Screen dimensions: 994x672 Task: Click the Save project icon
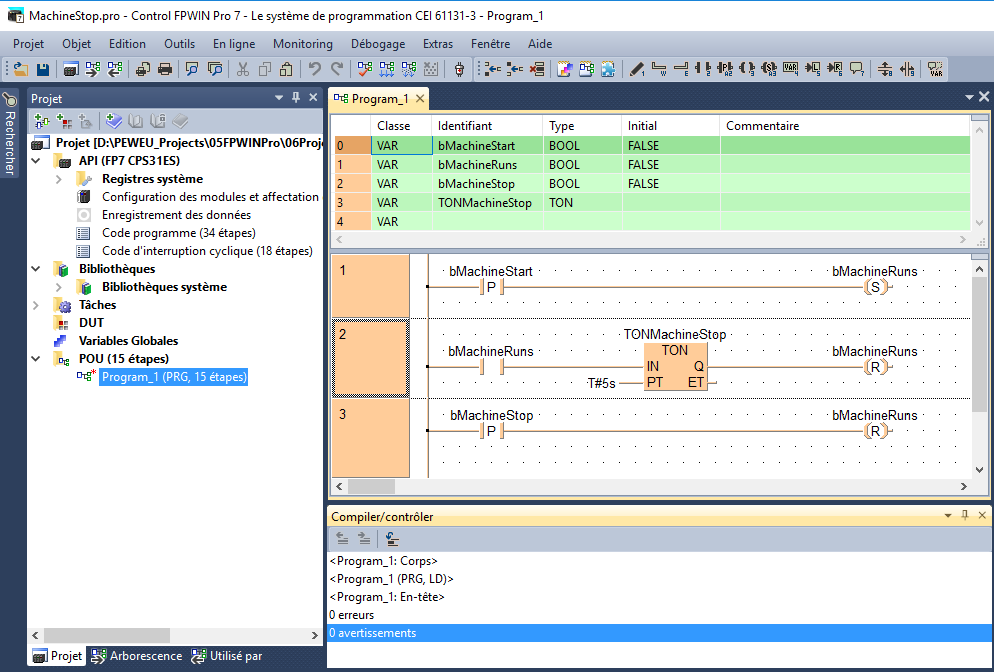point(43,69)
